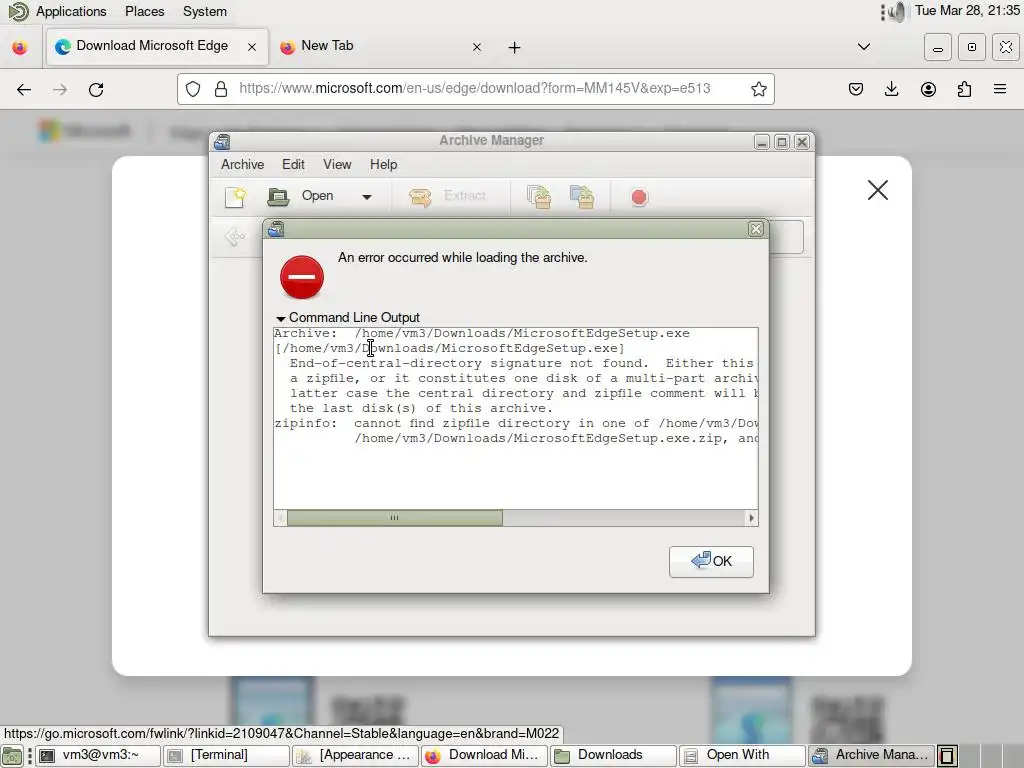Screen dimensions: 1024x768
Task: Open a new browser tab with plus button
Action: pyautogui.click(x=515, y=47)
